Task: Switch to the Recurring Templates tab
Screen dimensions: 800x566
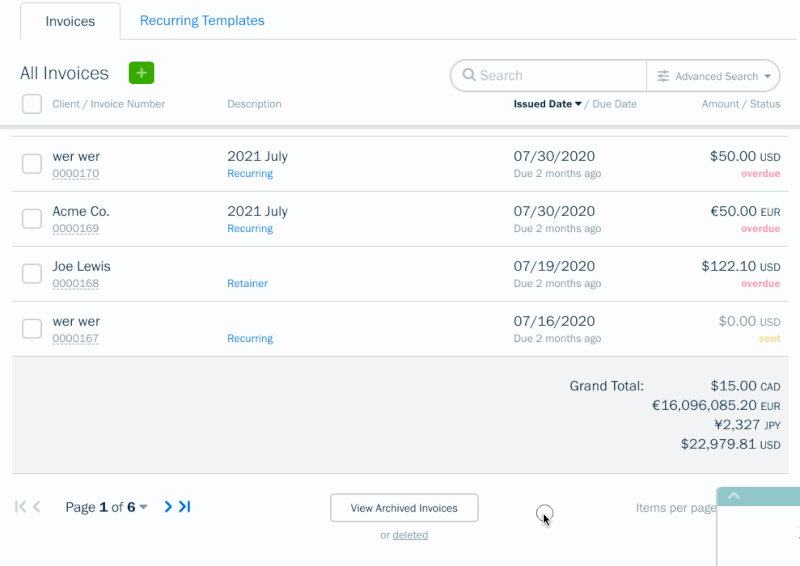Action: pyautogui.click(x=202, y=21)
